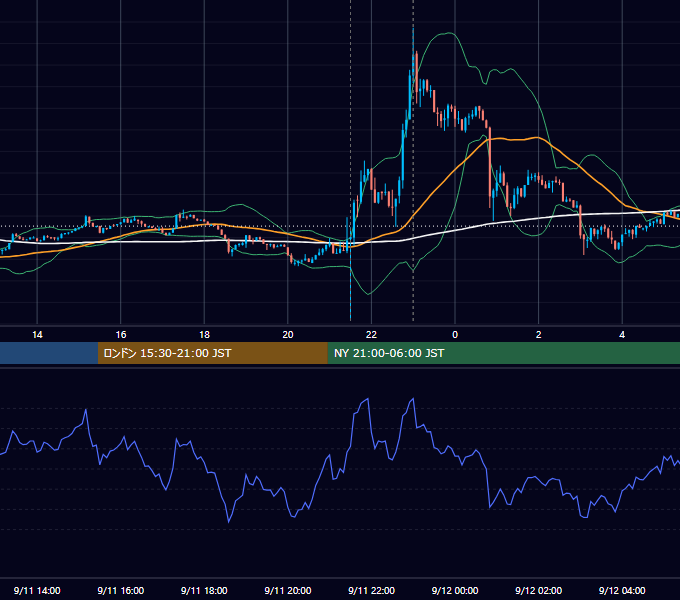This screenshot has height=600, width=680.
Task: Click the 20 hour label on the price chart axis
Action: (288, 335)
